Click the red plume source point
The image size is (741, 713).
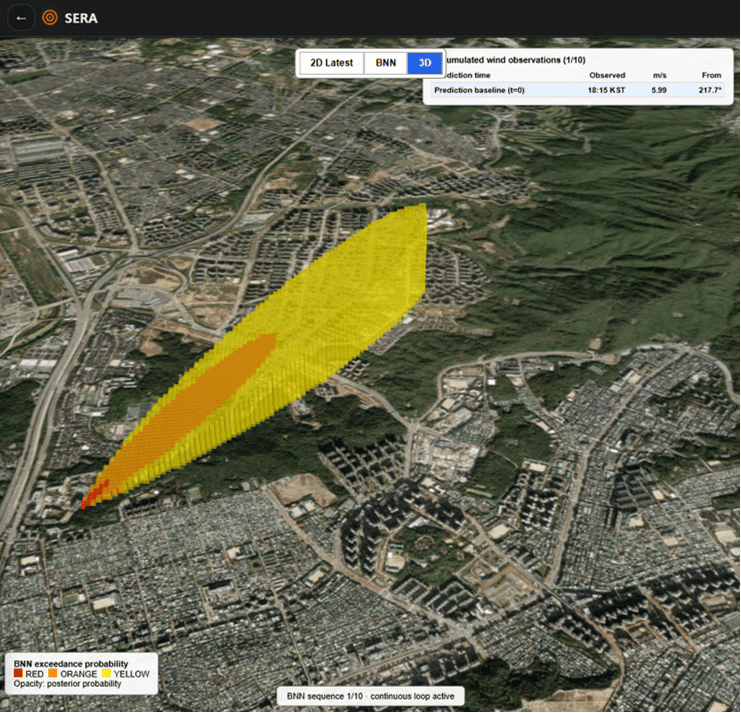[x=94, y=496]
